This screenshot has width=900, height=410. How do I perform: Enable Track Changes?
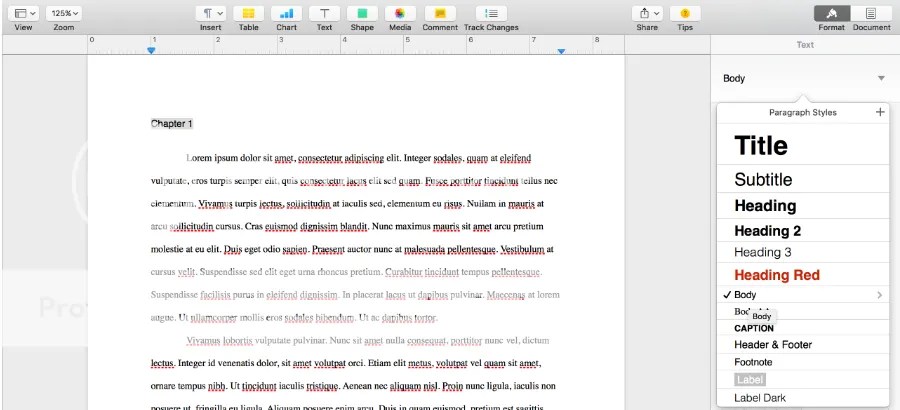point(491,13)
